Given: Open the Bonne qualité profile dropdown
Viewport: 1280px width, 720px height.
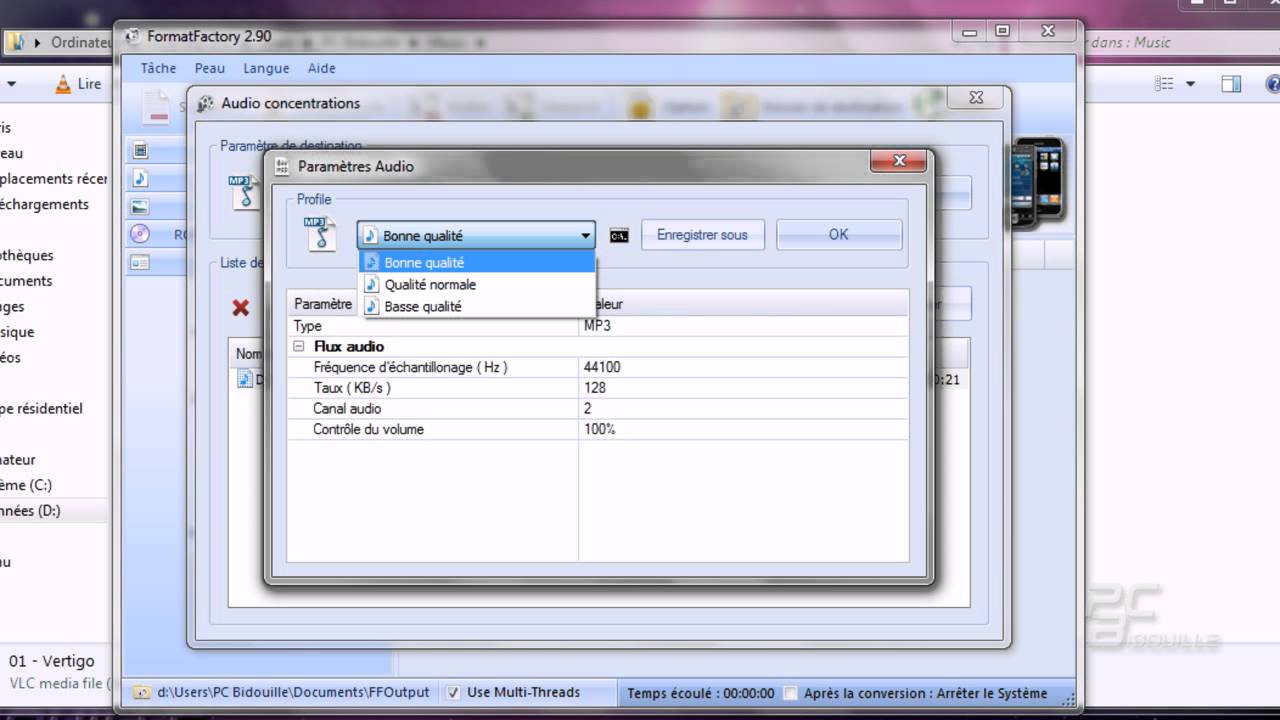Looking at the screenshot, I should [x=476, y=235].
